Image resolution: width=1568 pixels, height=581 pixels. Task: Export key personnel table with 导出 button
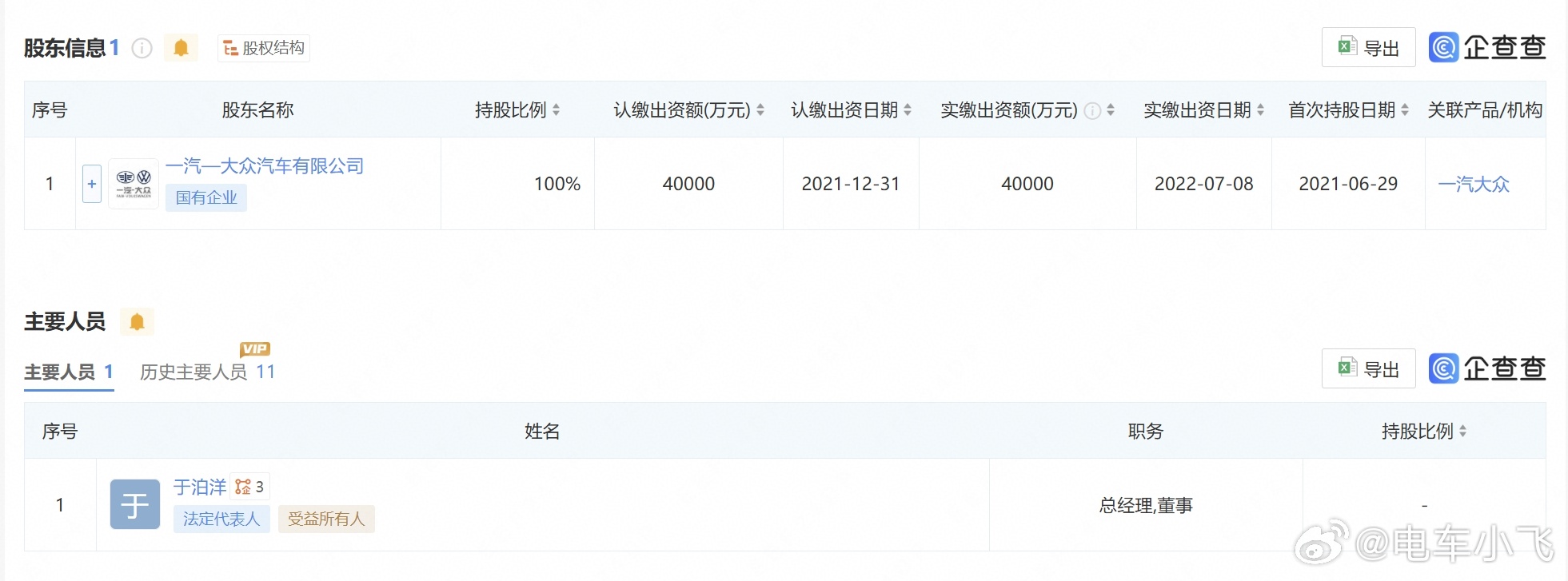coord(1368,368)
